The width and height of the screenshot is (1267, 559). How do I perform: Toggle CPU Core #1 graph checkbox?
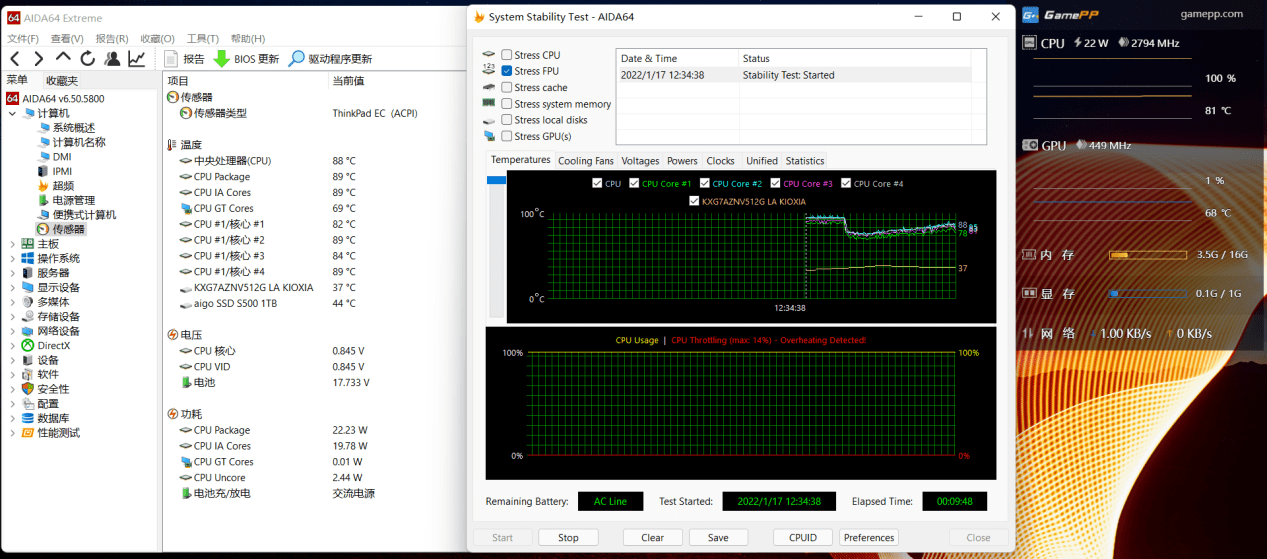[634, 184]
